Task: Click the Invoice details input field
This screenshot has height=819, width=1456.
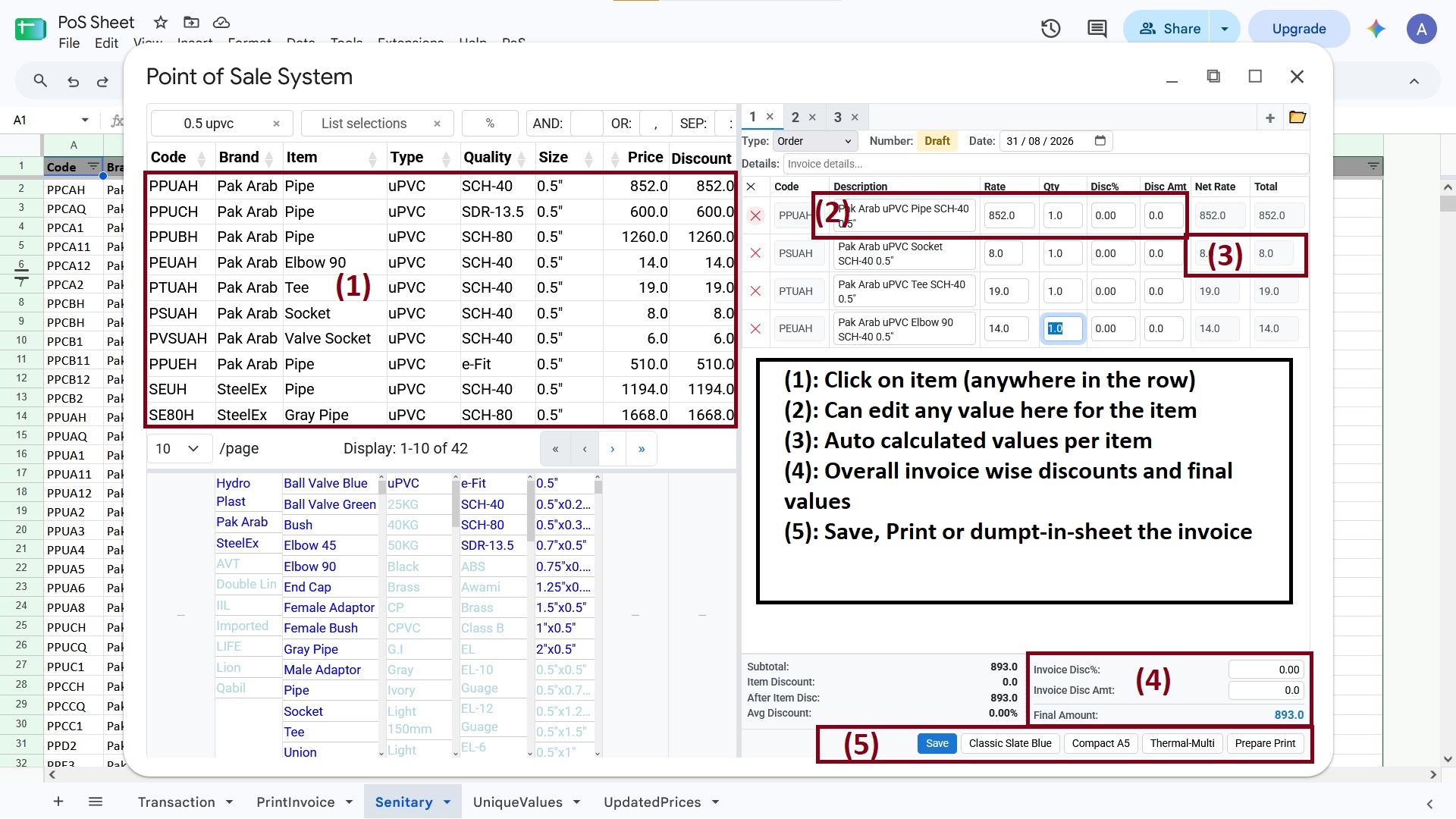Action: tap(1046, 164)
